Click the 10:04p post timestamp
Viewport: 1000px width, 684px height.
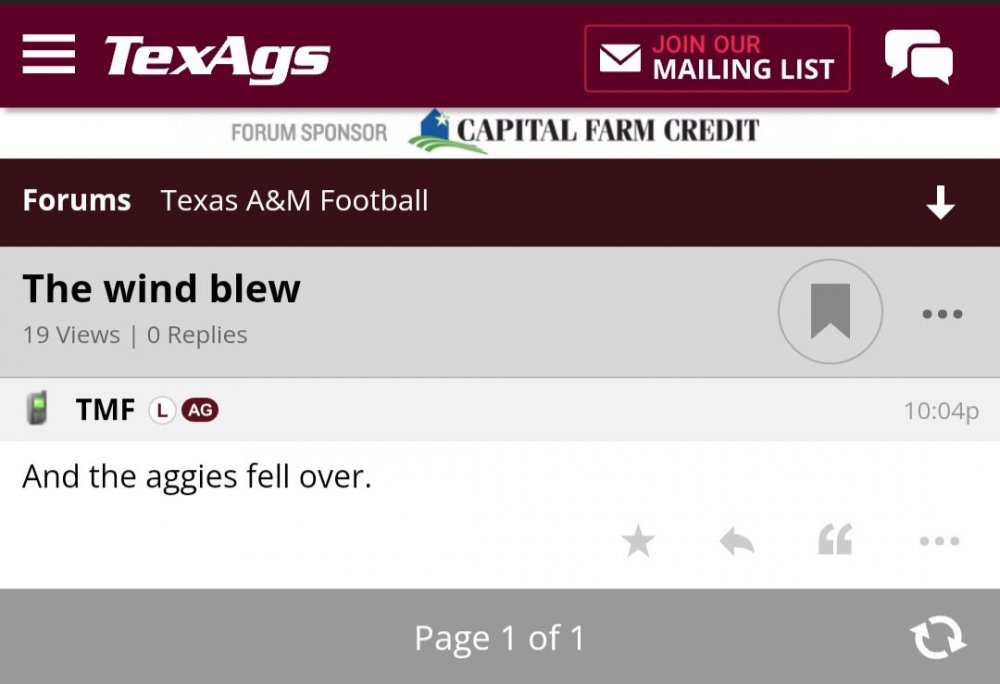940,411
